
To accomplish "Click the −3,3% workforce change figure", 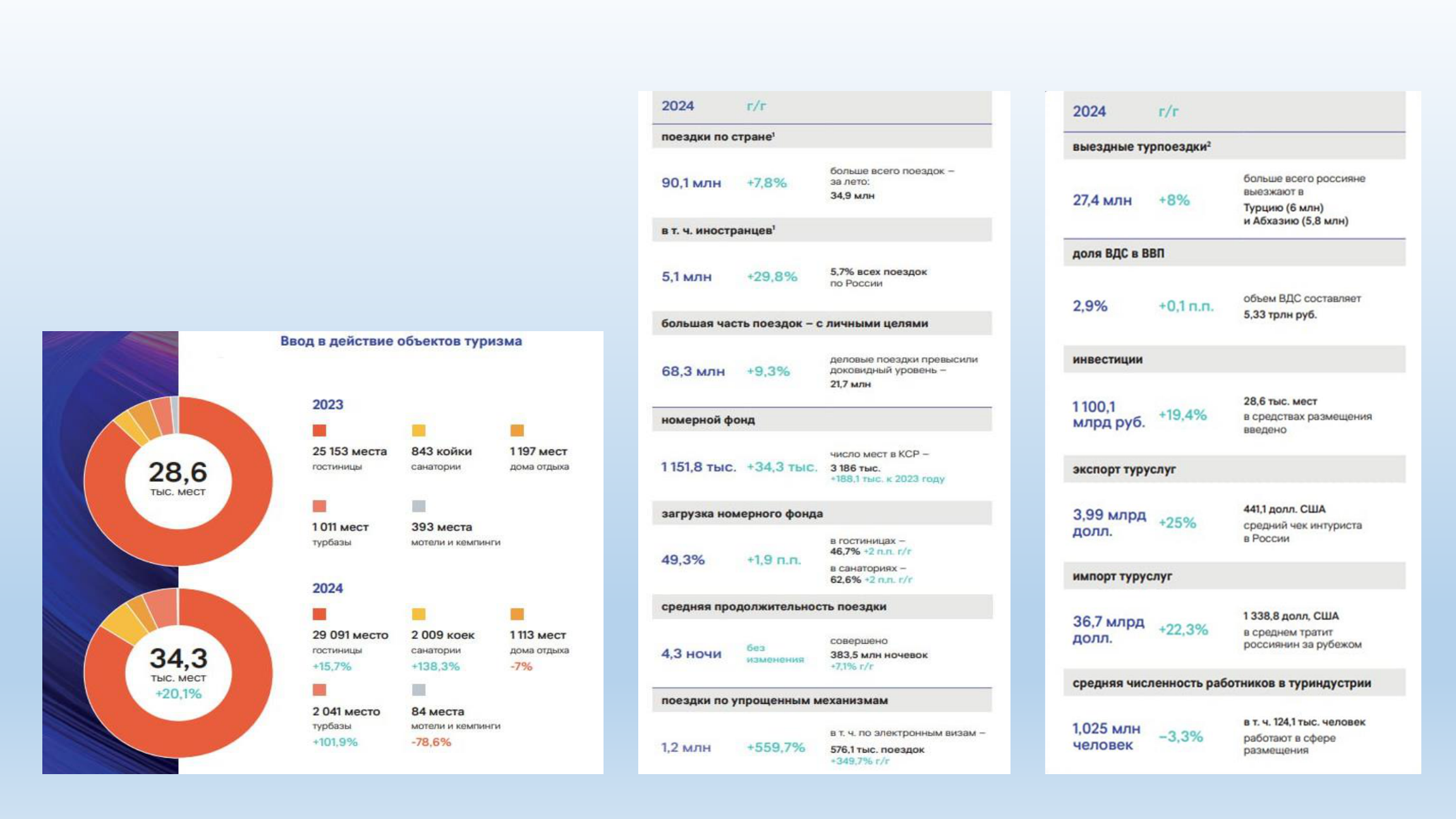I will coord(1180,736).
